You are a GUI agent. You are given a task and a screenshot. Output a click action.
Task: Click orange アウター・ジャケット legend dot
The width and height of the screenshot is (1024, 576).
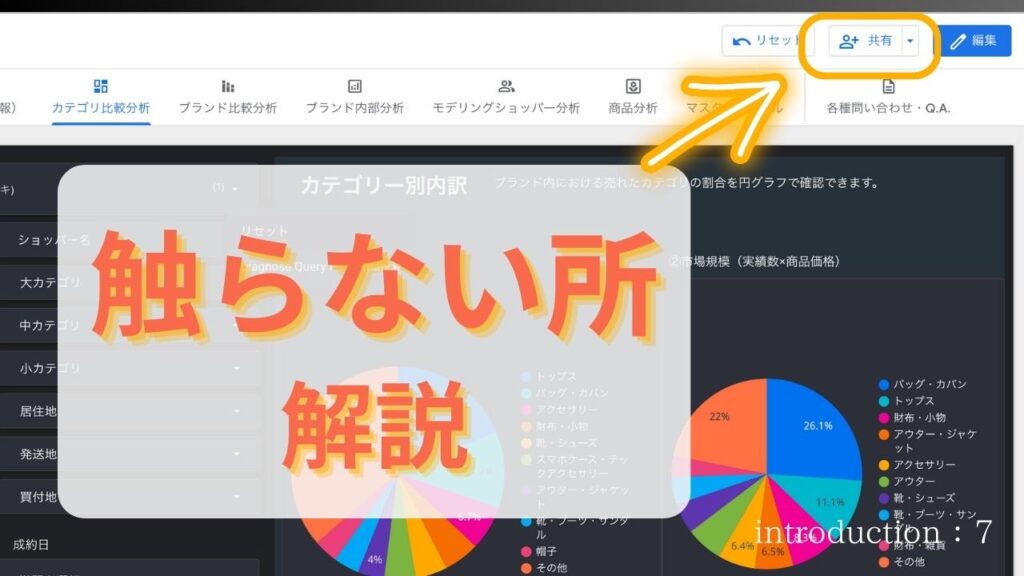884,434
